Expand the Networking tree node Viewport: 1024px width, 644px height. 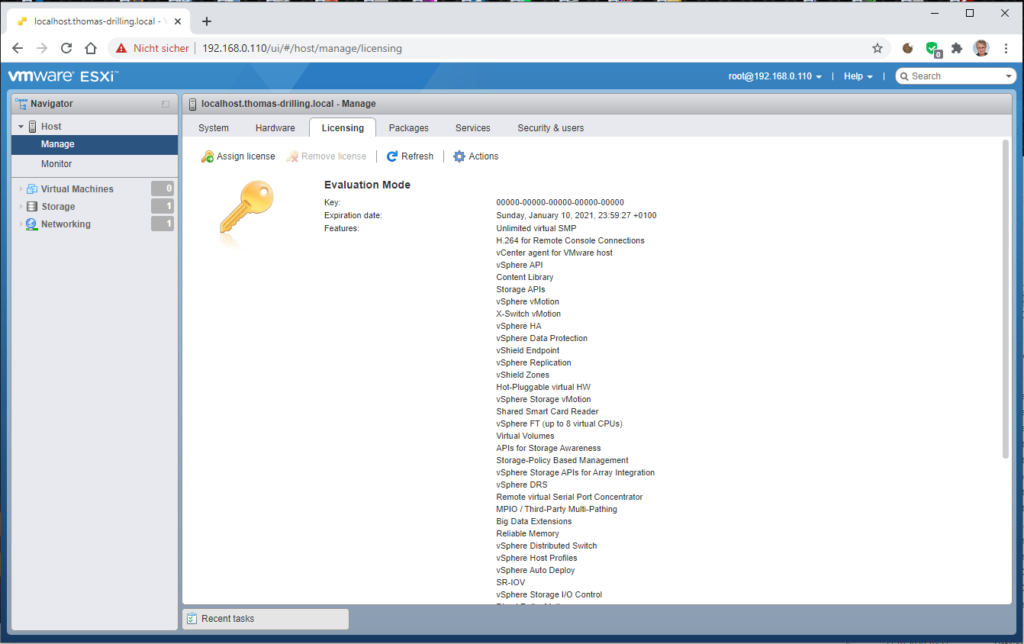point(21,224)
